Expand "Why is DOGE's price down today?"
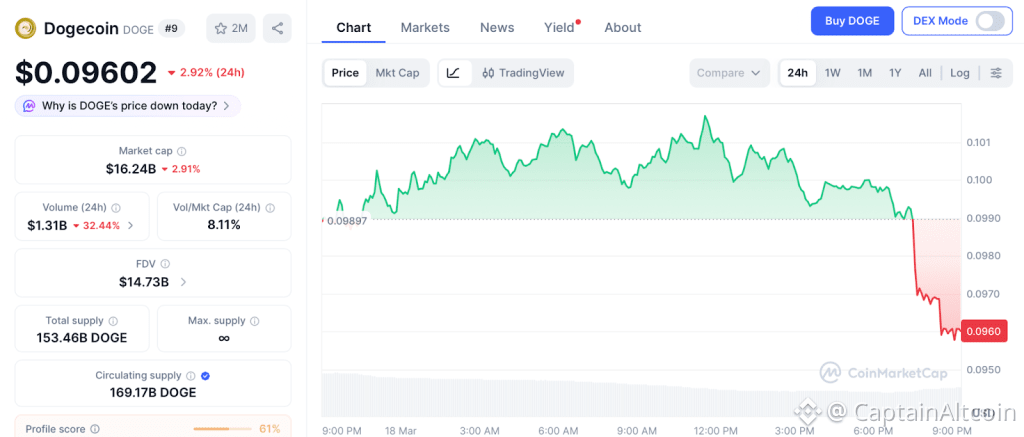1024x437 pixels. (x=127, y=105)
